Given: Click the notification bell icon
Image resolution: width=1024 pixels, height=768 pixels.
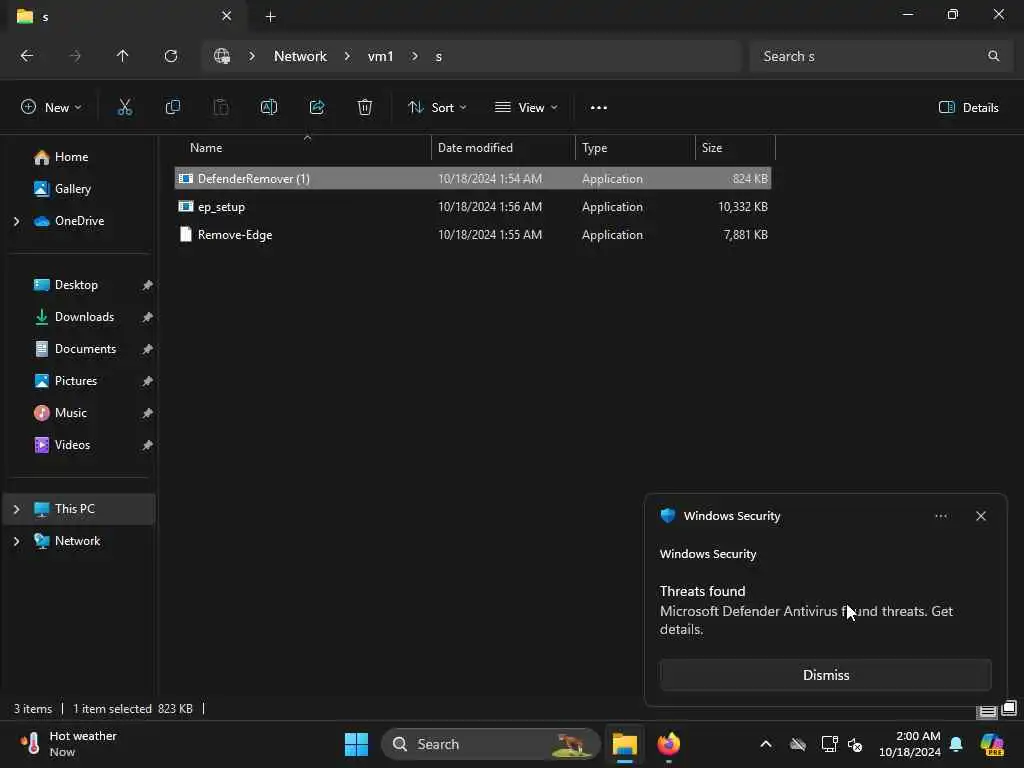Looking at the screenshot, I should 956,744.
